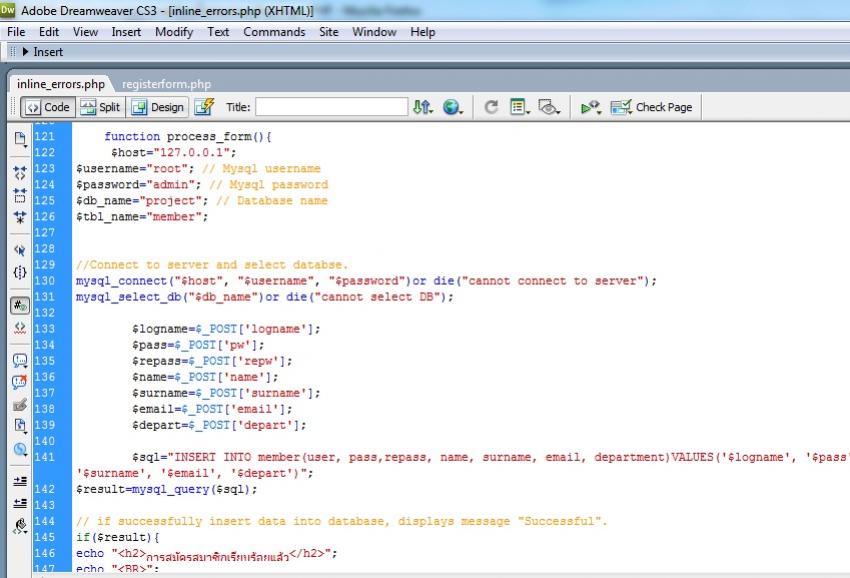Click the Collapse Full Tag icon
This screenshot has width=850, height=578.
coord(20,172)
